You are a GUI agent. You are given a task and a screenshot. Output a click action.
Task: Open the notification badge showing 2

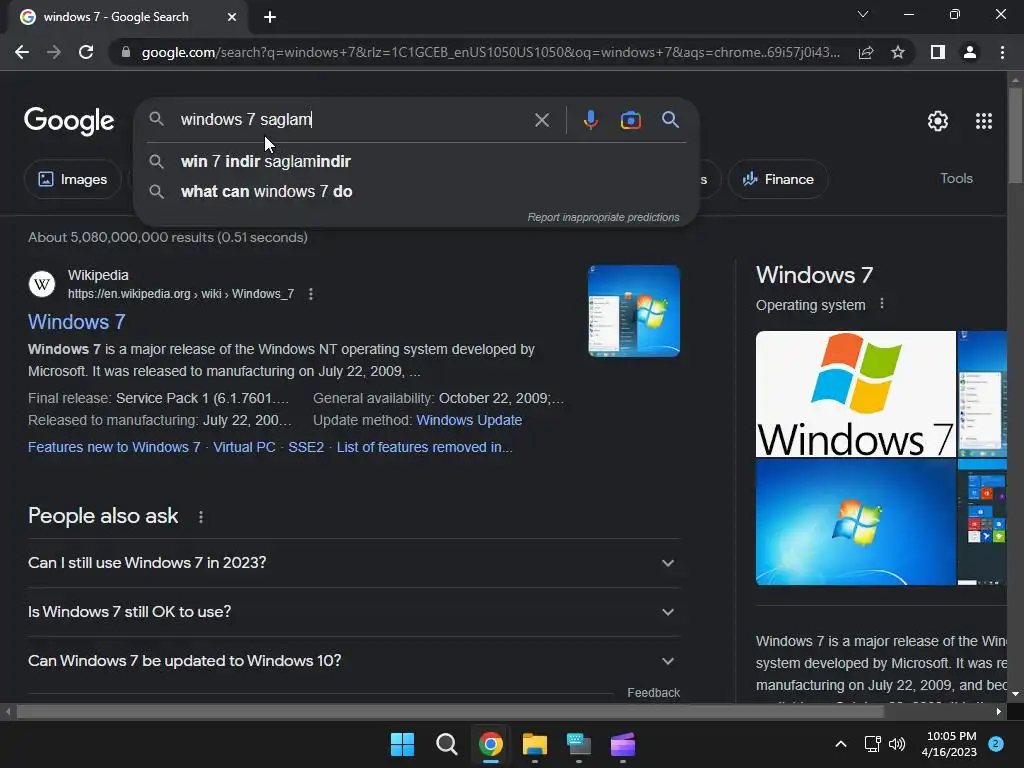pos(996,744)
